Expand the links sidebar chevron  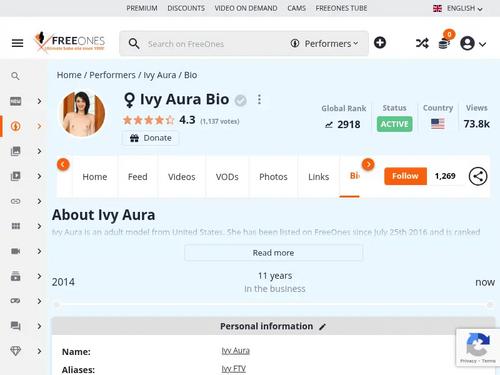click(39, 201)
